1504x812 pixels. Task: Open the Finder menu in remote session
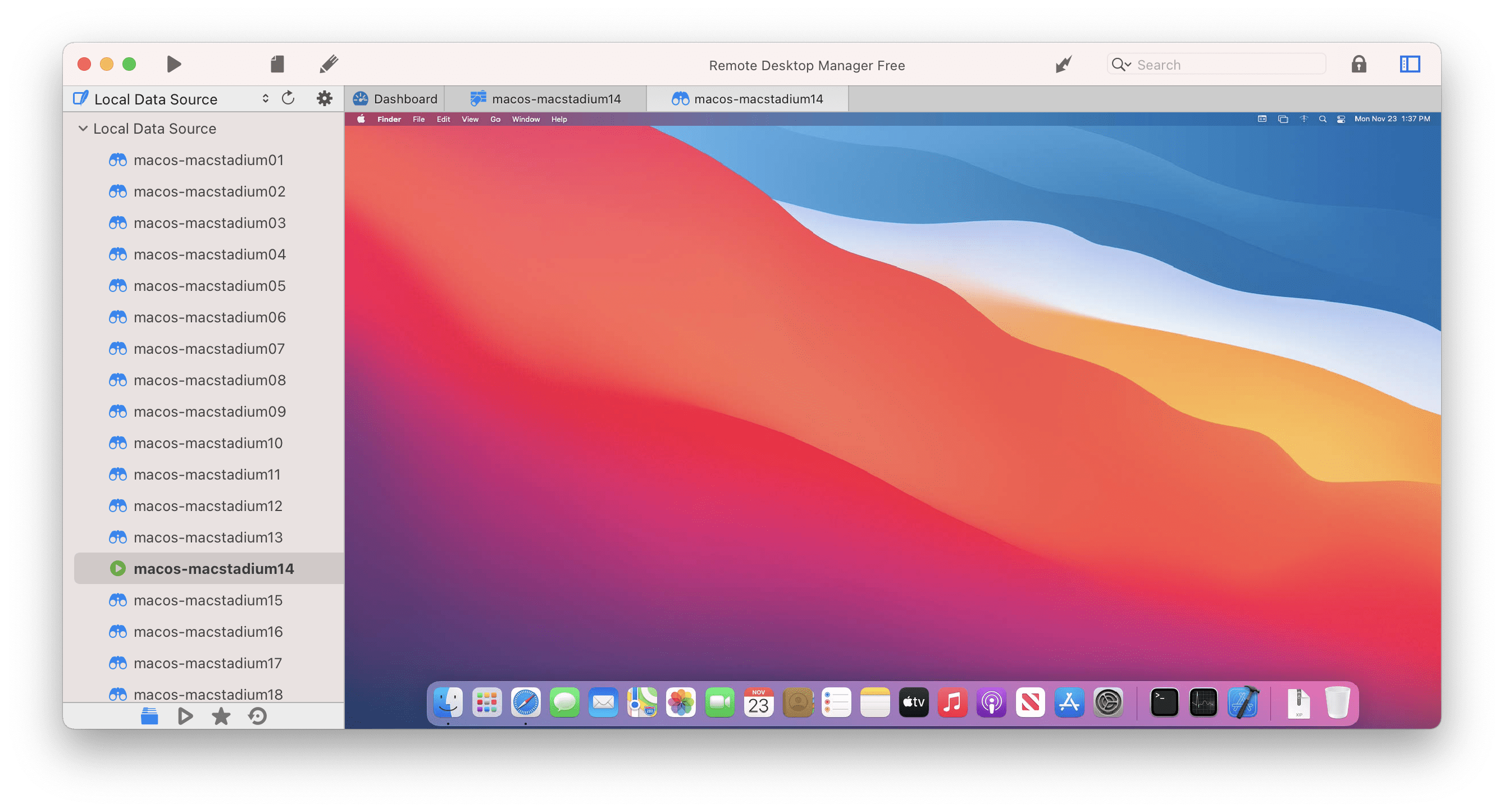click(388, 118)
